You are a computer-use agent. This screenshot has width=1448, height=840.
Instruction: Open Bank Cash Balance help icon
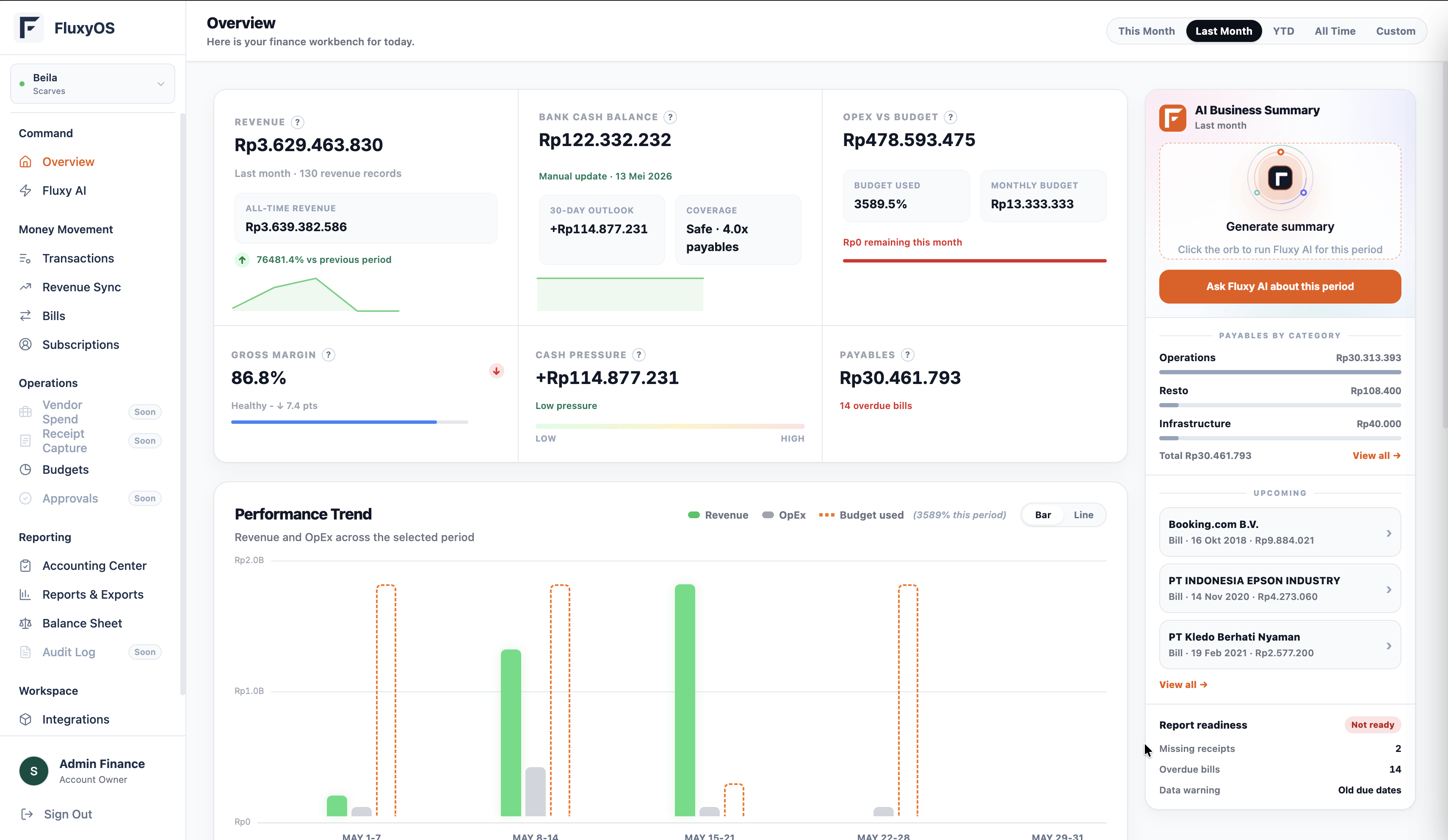(670, 117)
